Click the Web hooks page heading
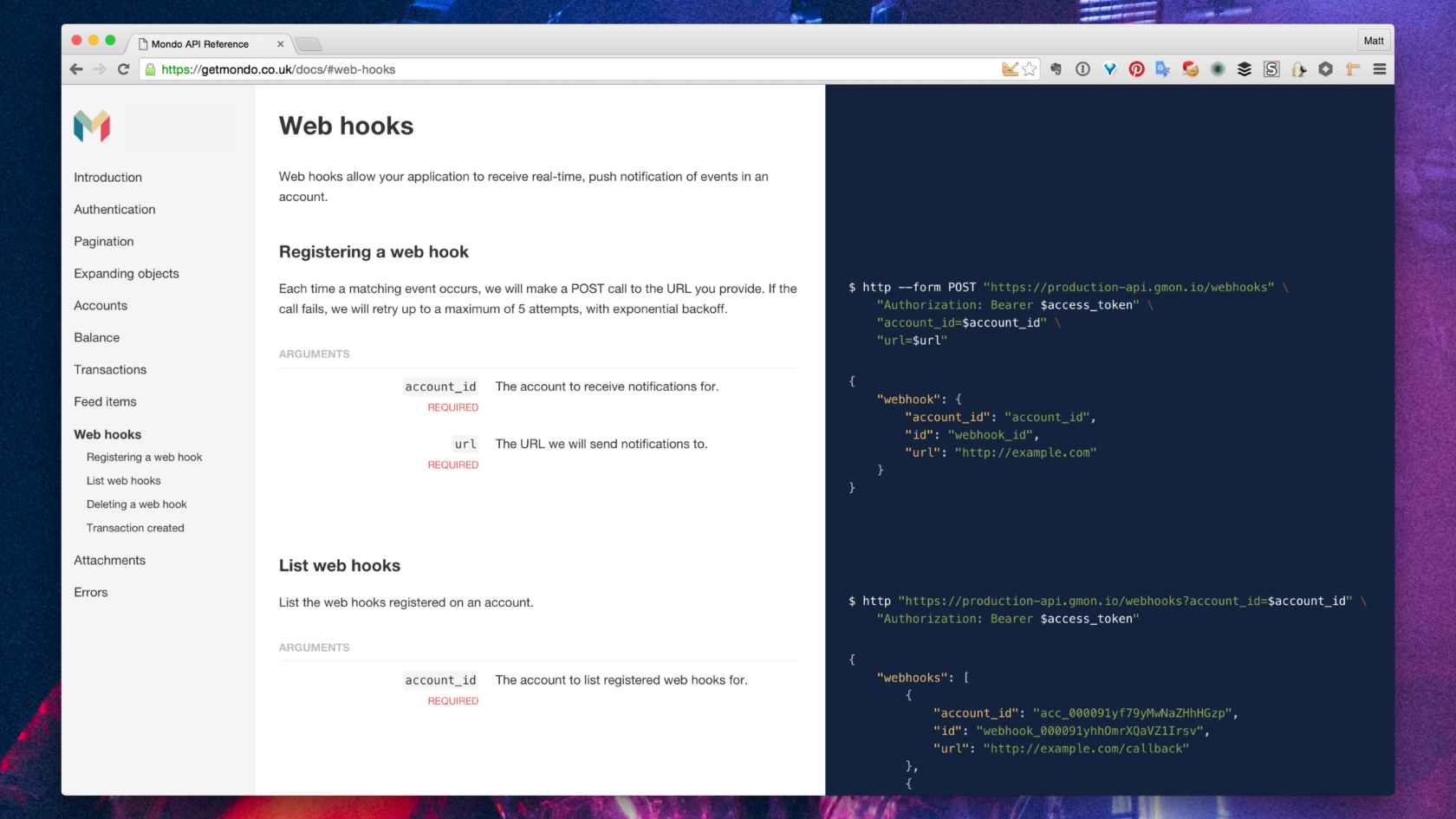This screenshot has height=819, width=1456. pos(347,127)
